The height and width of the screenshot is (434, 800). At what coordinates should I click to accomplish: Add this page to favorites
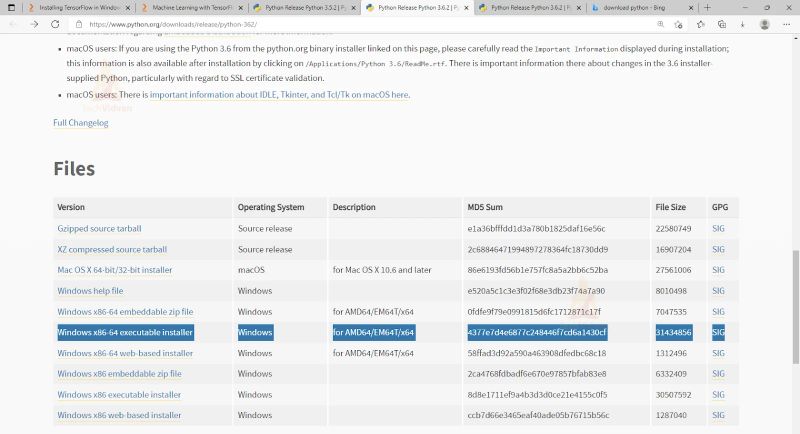click(678, 24)
